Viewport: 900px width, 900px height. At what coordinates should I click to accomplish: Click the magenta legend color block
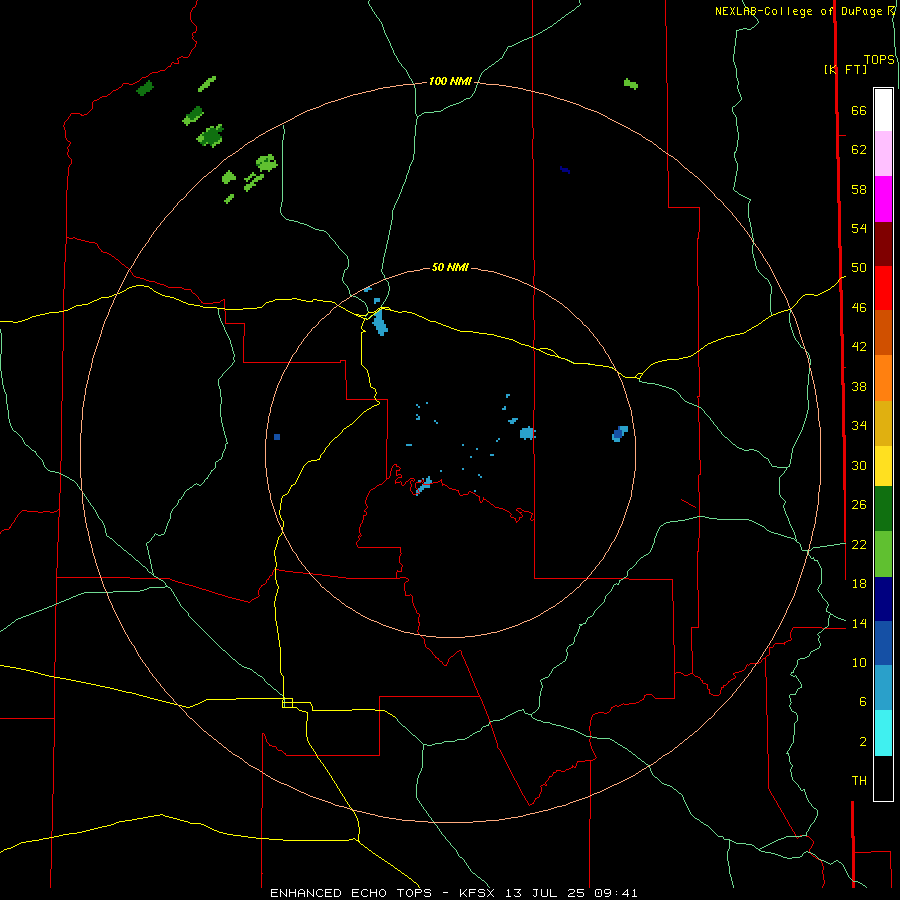883,199
